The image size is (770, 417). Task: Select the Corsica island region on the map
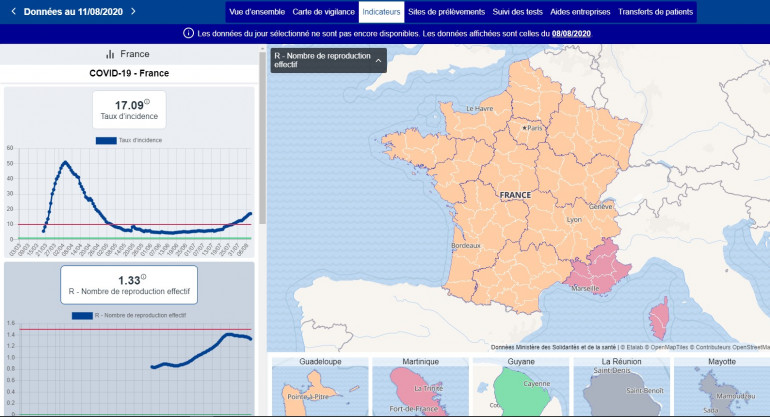pyautogui.click(x=660, y=316)
